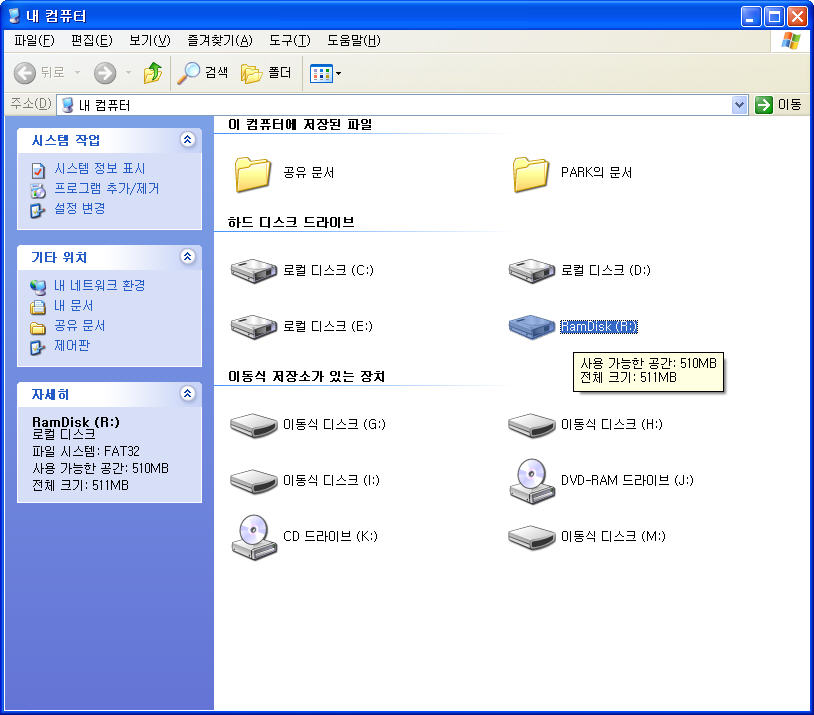Open the 도움말(H) menu
Viewport: 814px width, 715px height.
tap(354, 41)
